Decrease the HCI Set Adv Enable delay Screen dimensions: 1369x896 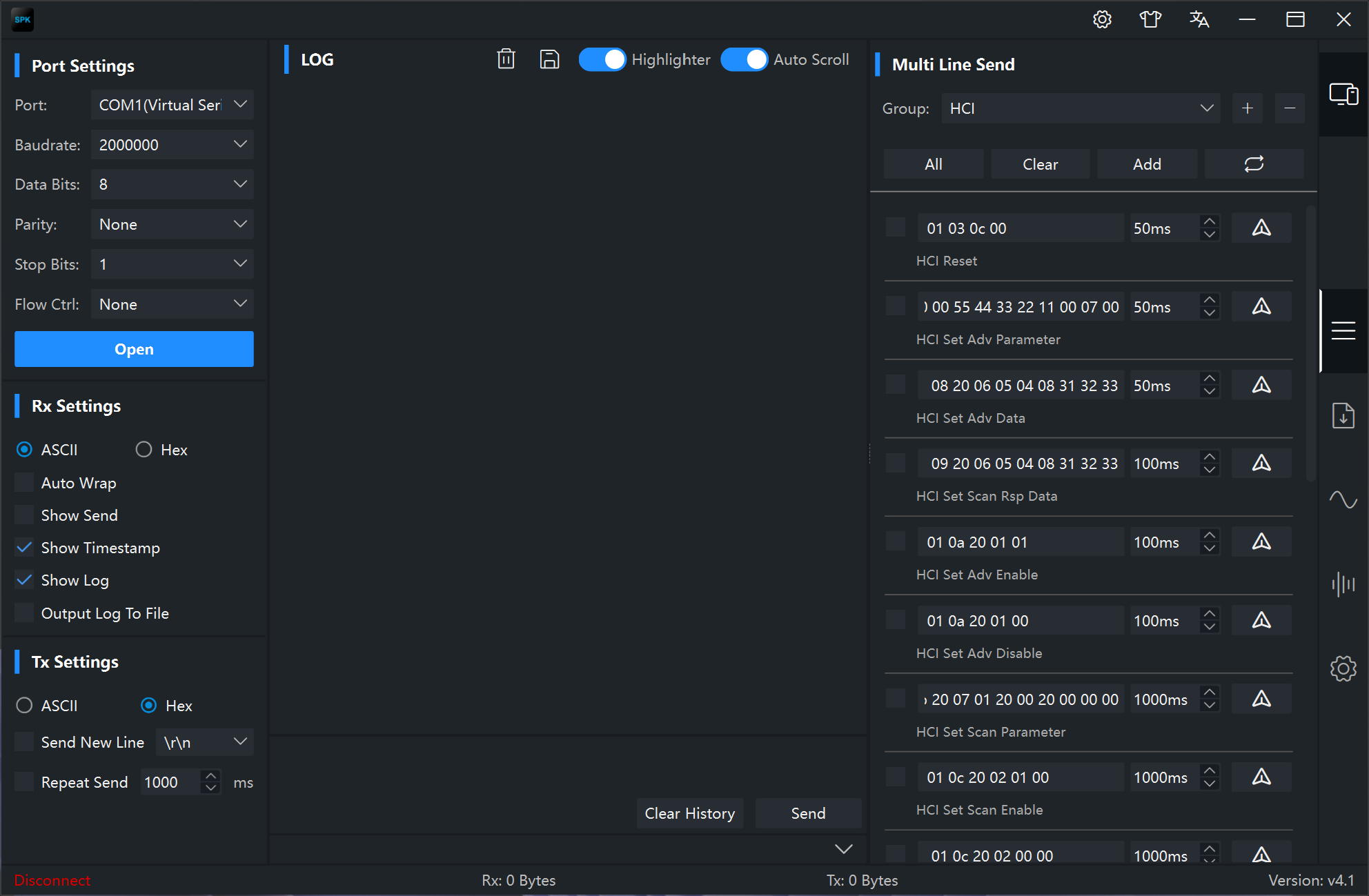pyautogui.click(x=1210, y=548)
